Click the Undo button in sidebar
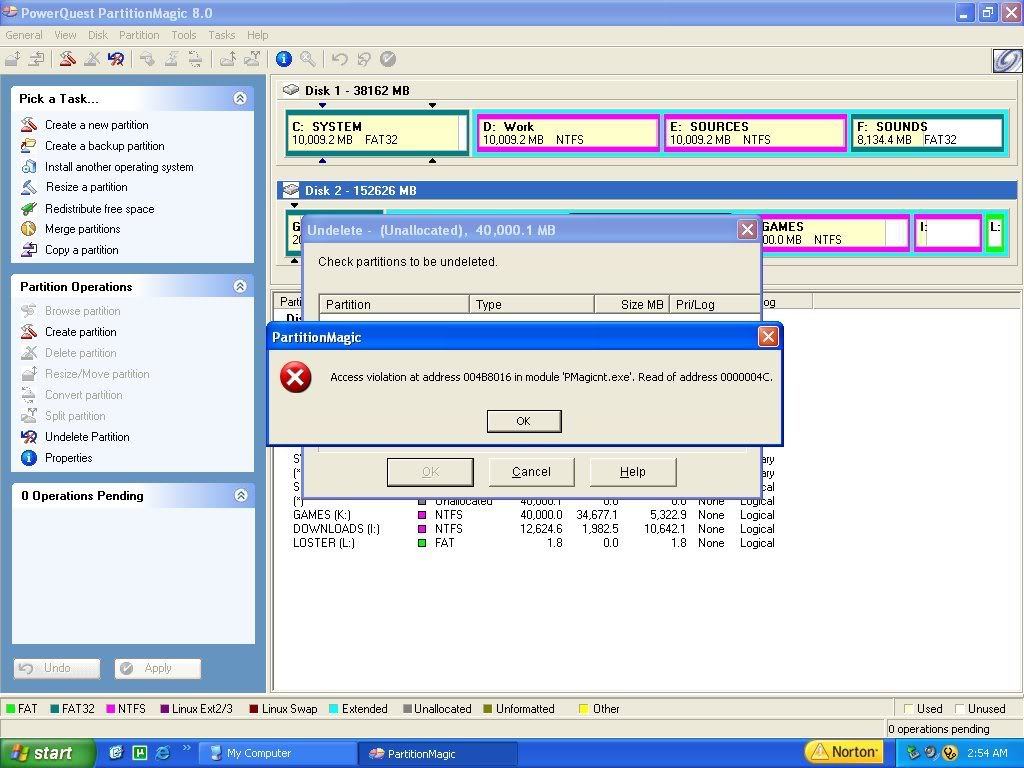The height and width of the screenshot is (768, 1024). point(57,668)
